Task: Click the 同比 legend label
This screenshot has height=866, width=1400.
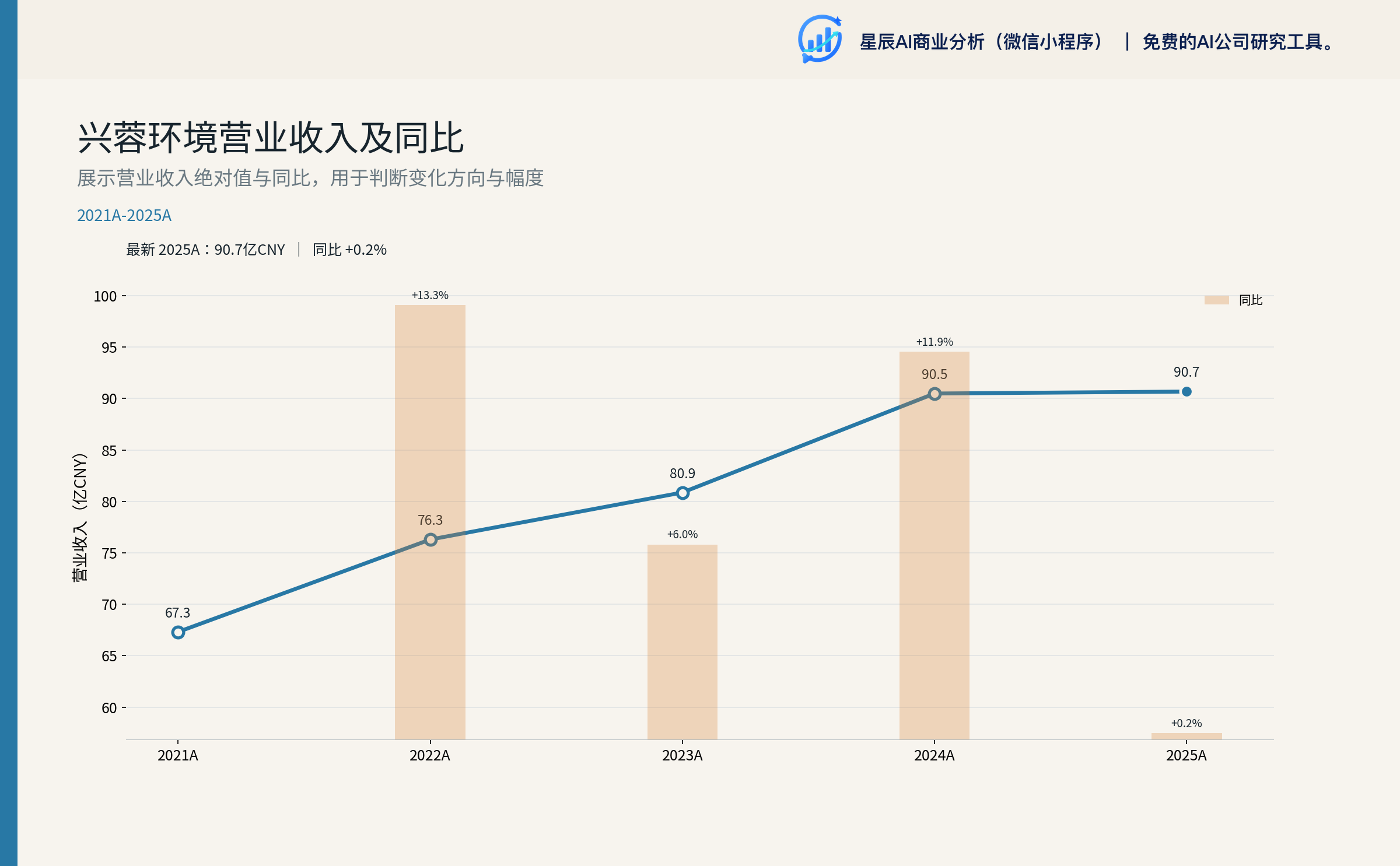Action: [1251, 300]
